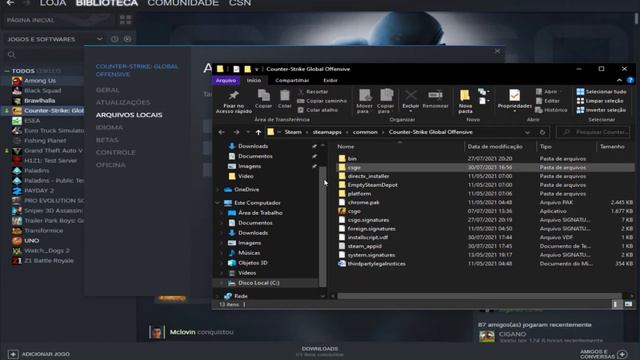Image resolution: width=640 pixels, height=360 pixels.
Task: Click Copiar caminho in the ribbon
Action: 322,101
